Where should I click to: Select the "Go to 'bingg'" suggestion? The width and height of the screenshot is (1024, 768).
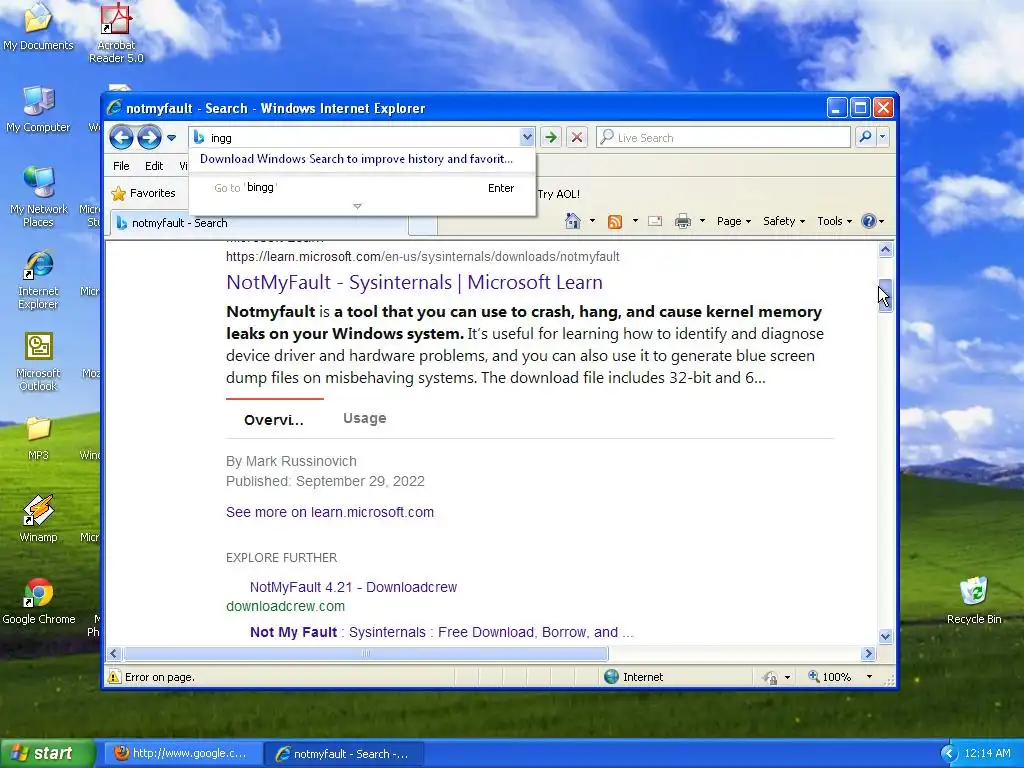(362, 188)
